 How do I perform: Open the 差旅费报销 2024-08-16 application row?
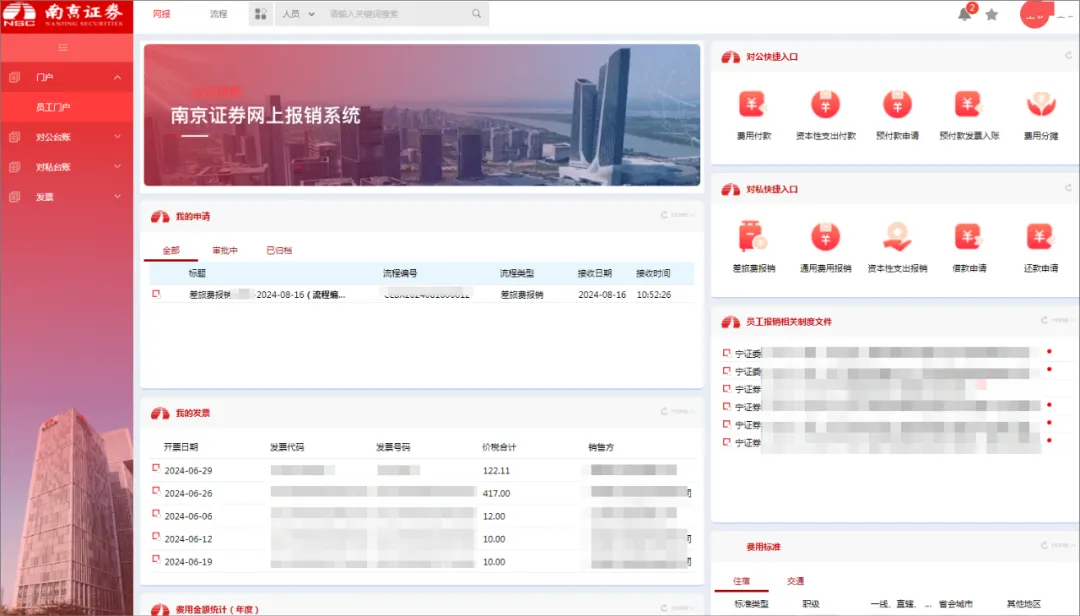[x=422, y=294]
